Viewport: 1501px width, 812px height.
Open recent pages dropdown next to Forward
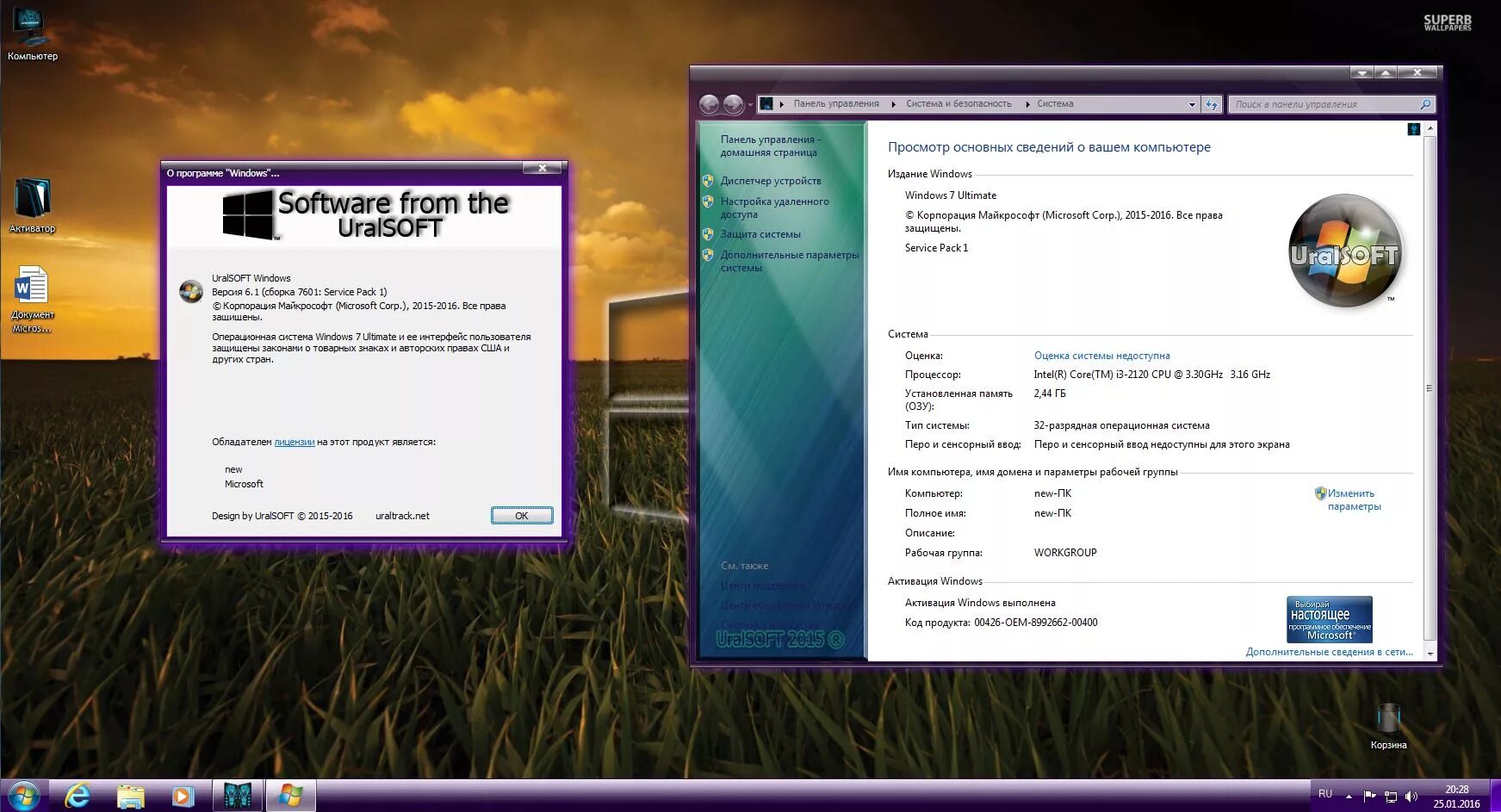click(750, 104)
